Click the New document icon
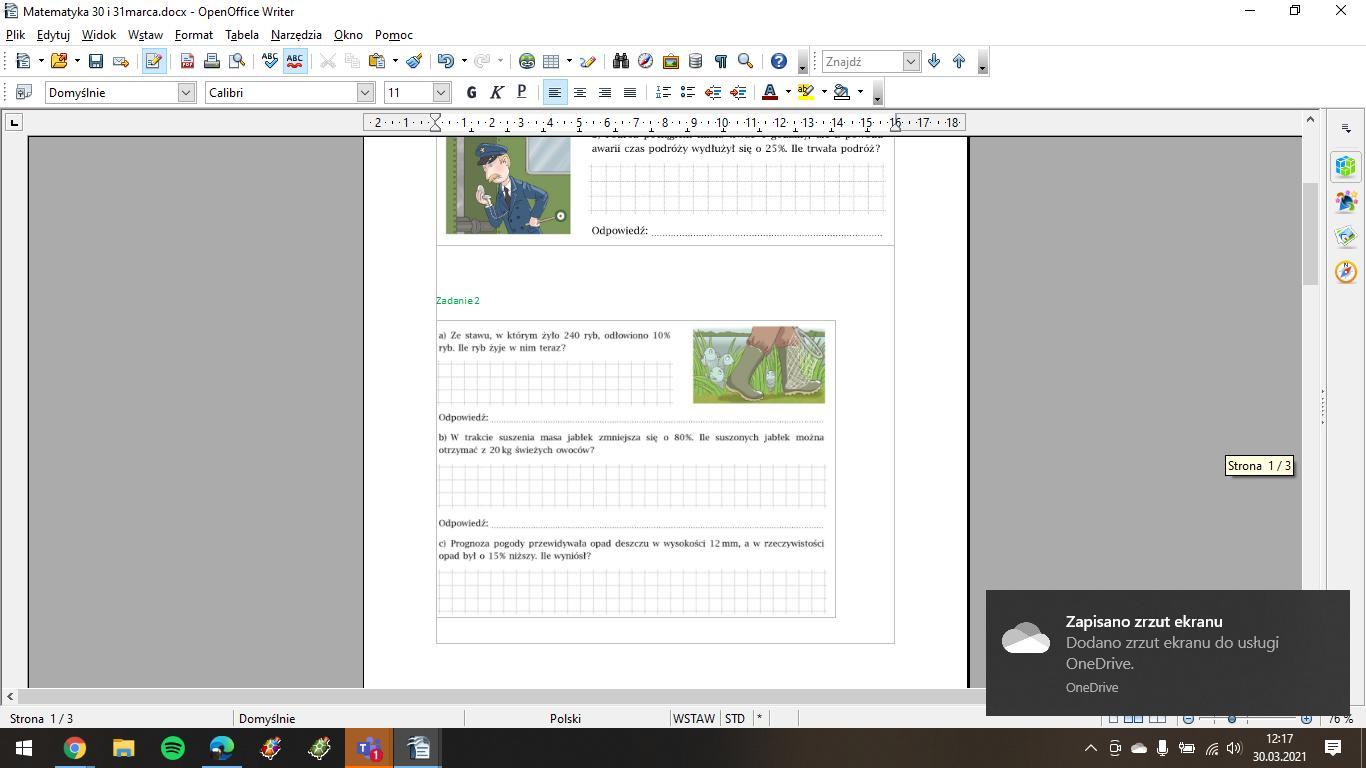The width and height of the screenshot is (1366, 768). click(23, 61)
